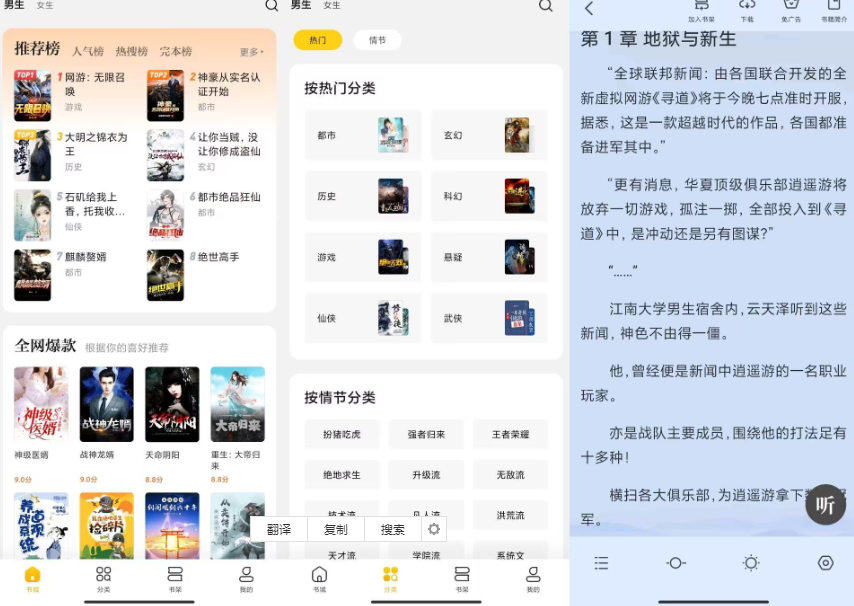Open the reading progress control icon
The image size is (854, 606).
tap(676, 563)
